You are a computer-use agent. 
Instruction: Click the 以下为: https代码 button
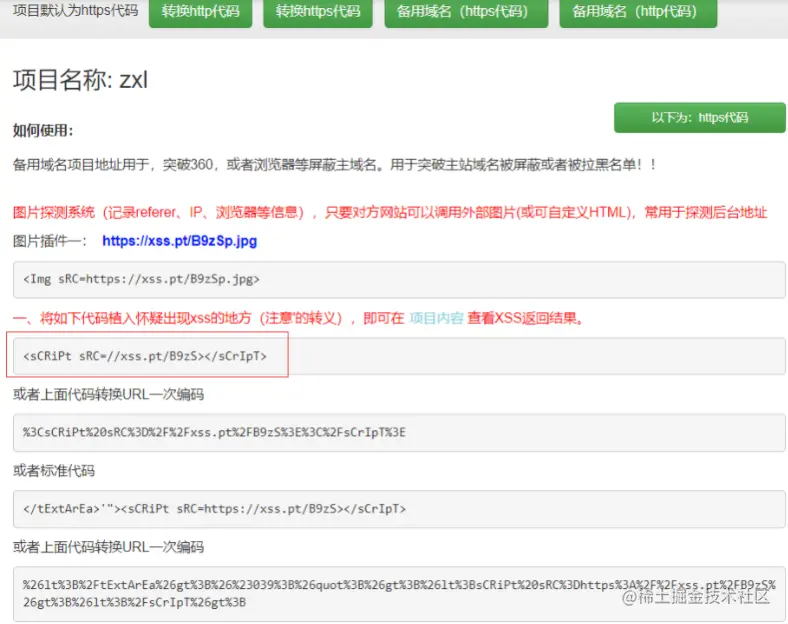point(700,118)
